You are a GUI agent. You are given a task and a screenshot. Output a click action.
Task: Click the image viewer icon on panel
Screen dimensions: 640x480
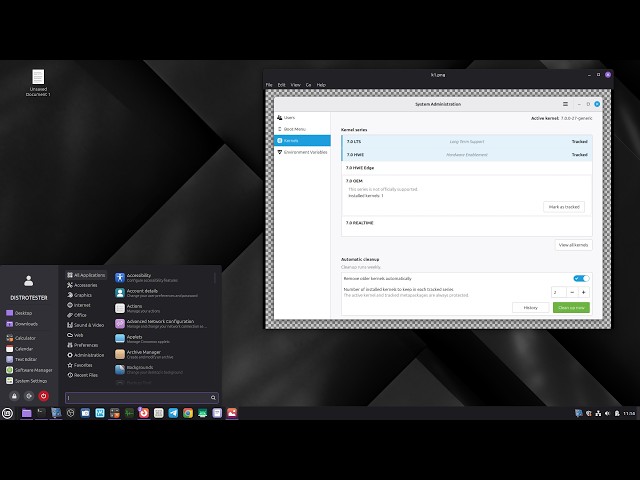coord(232,413)
